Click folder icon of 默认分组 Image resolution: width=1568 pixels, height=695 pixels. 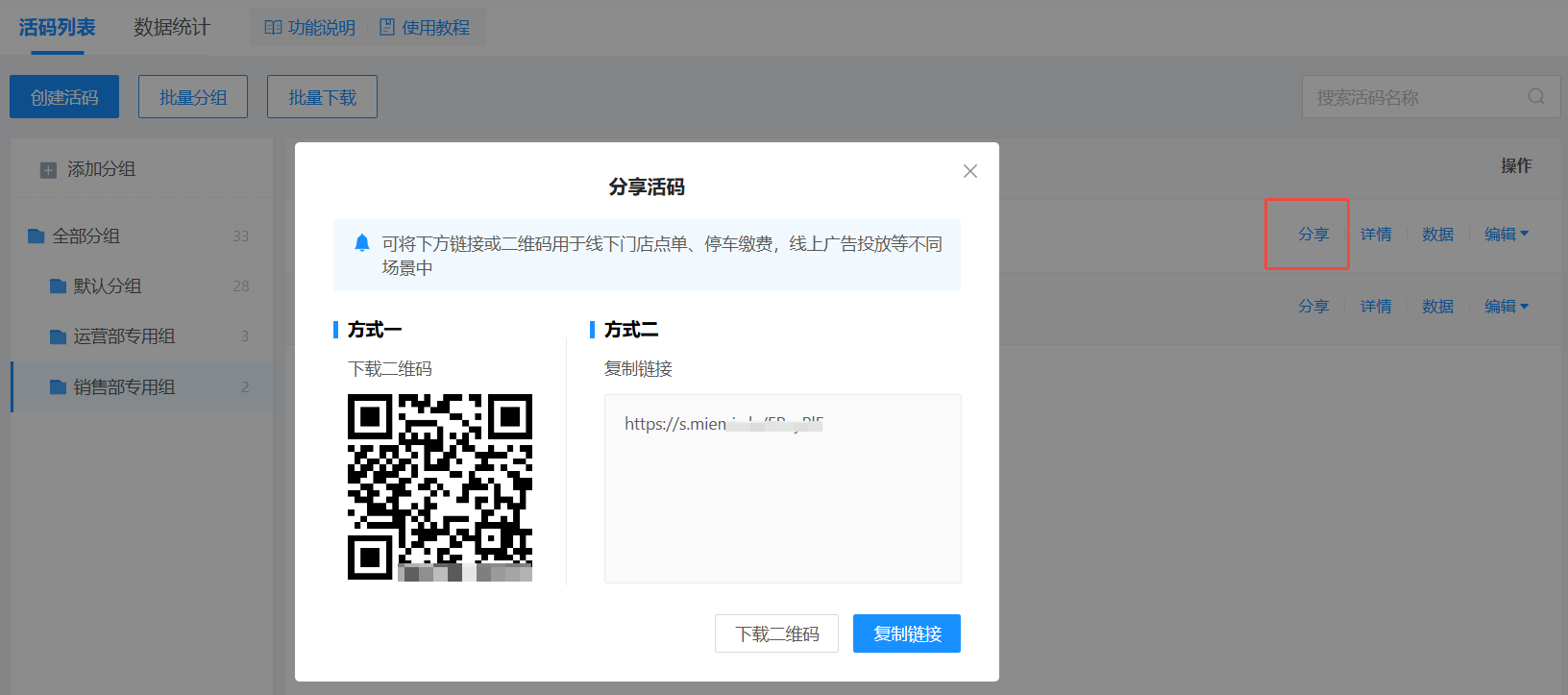coord(58,285)
